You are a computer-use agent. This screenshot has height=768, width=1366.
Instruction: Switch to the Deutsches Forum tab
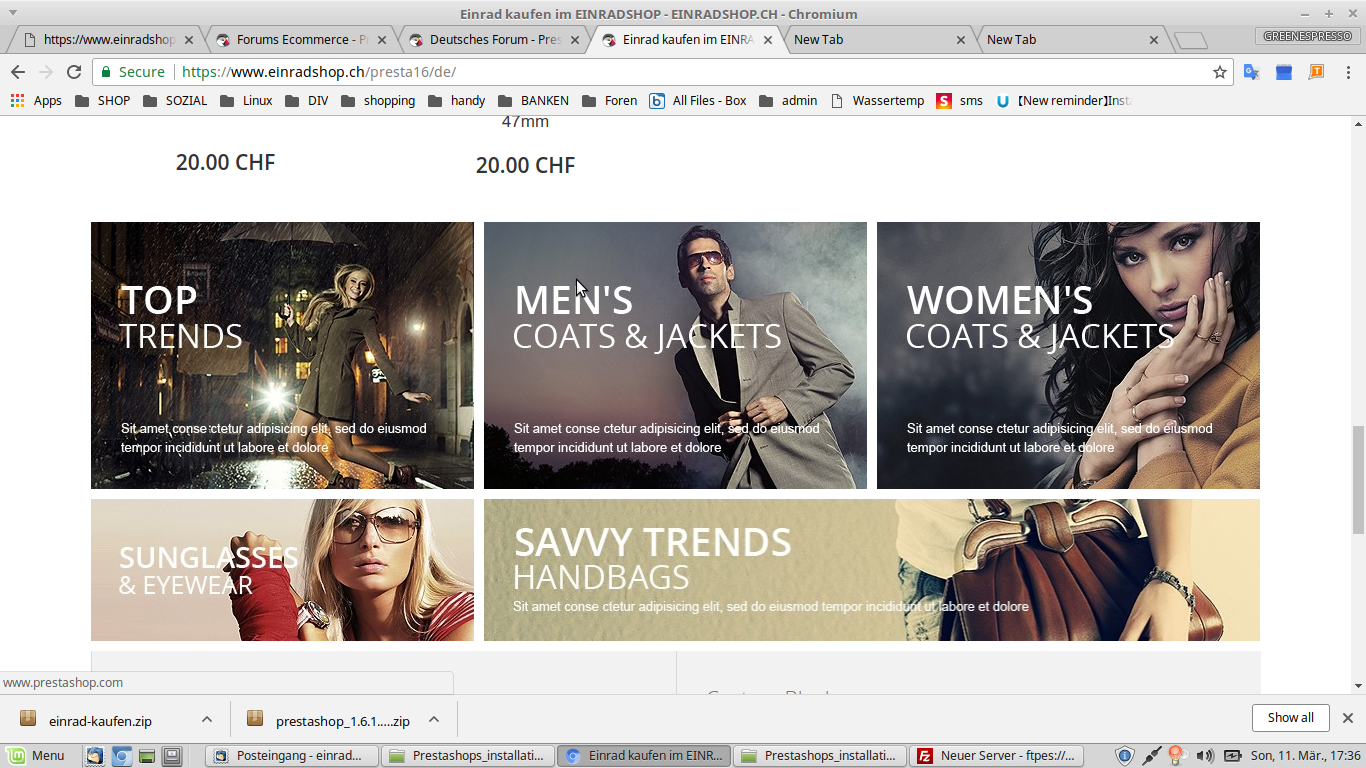(x=491, y=40)
